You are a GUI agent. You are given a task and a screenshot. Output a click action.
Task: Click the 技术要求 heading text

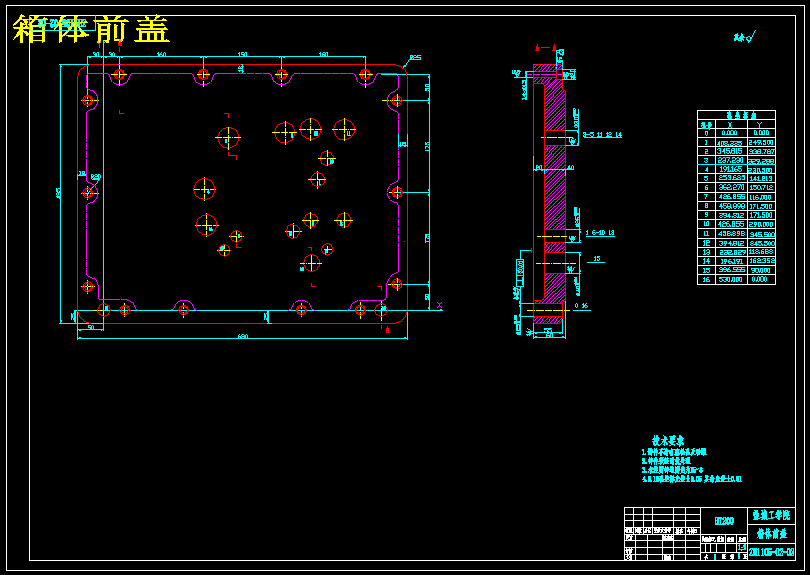(x=668, y=441)
